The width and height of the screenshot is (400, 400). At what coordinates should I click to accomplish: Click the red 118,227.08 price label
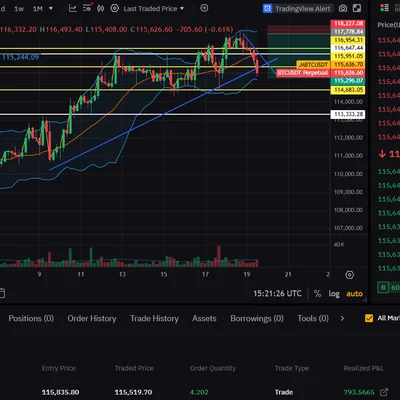(x=348, y=24)
